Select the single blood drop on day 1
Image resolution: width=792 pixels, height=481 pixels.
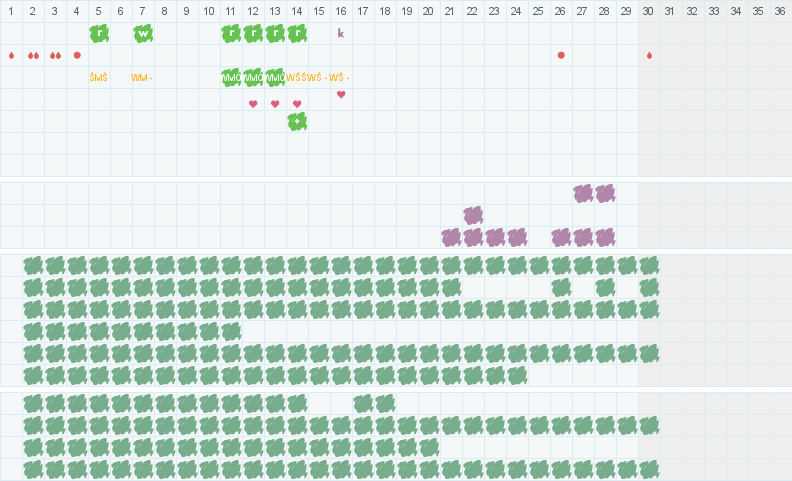point(11,55)
